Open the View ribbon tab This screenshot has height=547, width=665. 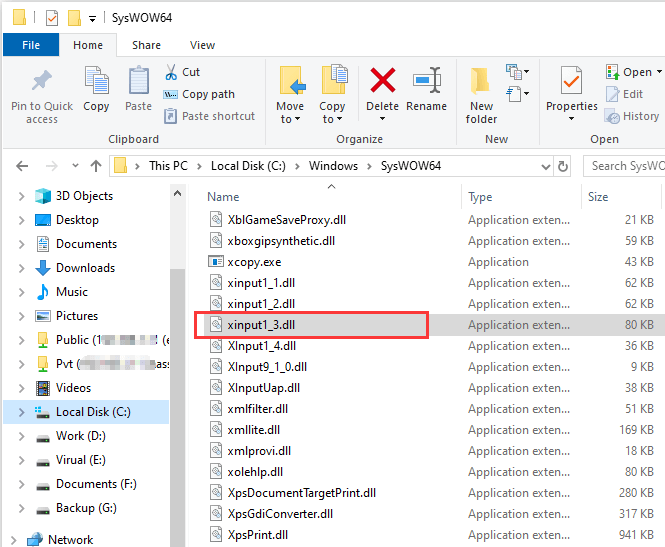203,45
